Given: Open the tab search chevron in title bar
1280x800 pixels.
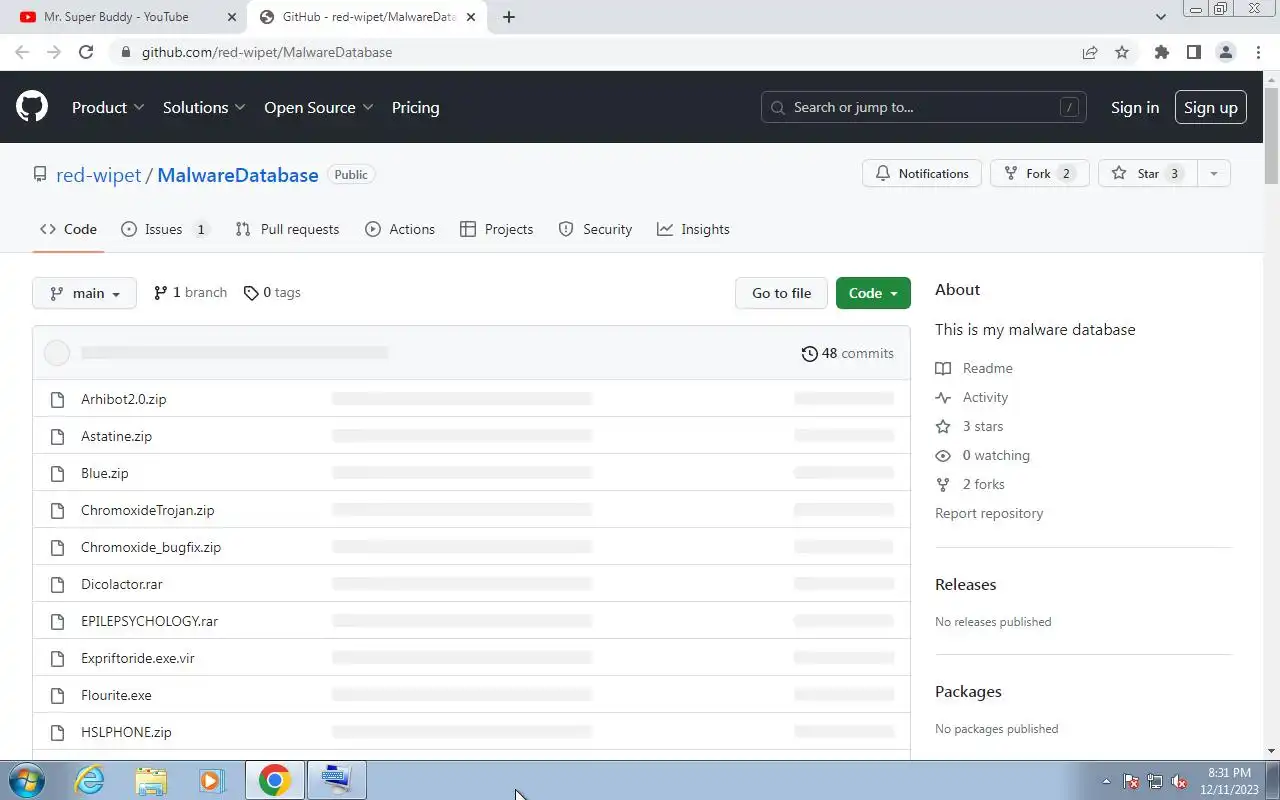Looking at the screenshot, I should coord(1160,17).
